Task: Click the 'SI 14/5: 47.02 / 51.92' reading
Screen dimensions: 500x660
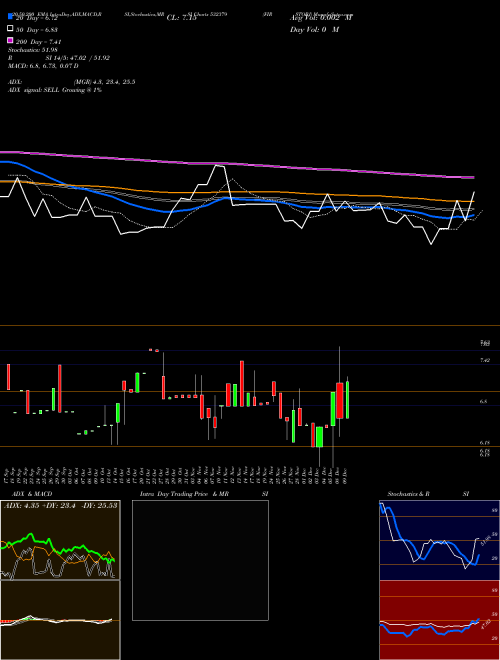Action: click(78, 58)
